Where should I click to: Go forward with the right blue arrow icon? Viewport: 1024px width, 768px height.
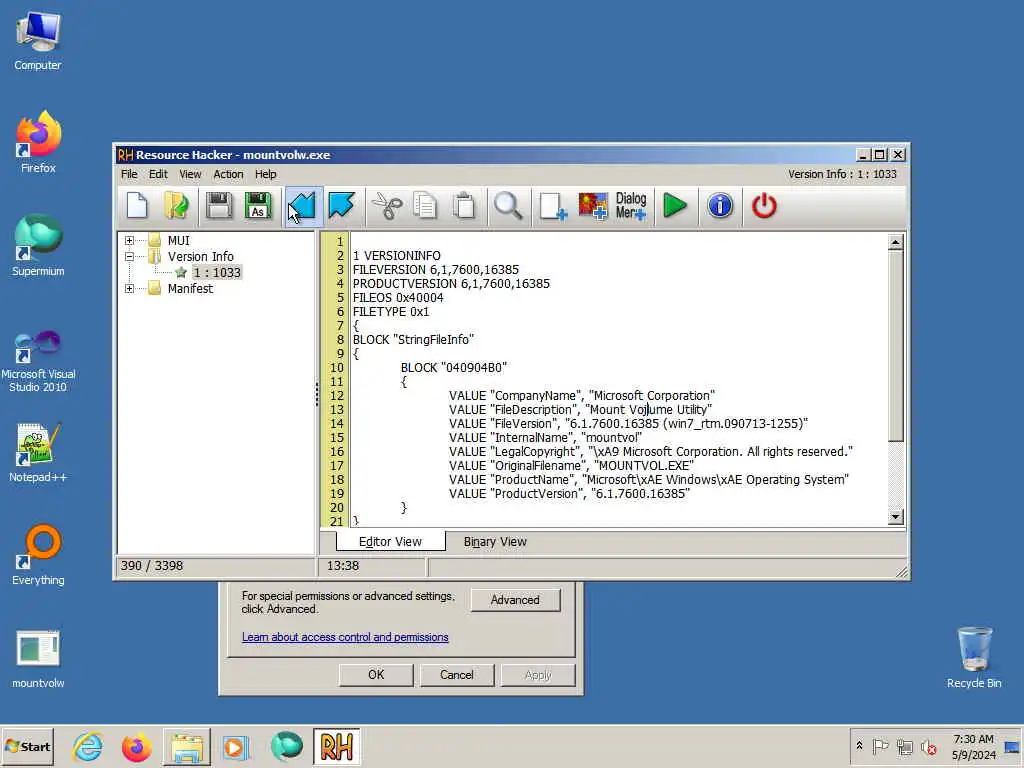coord(342,206)
